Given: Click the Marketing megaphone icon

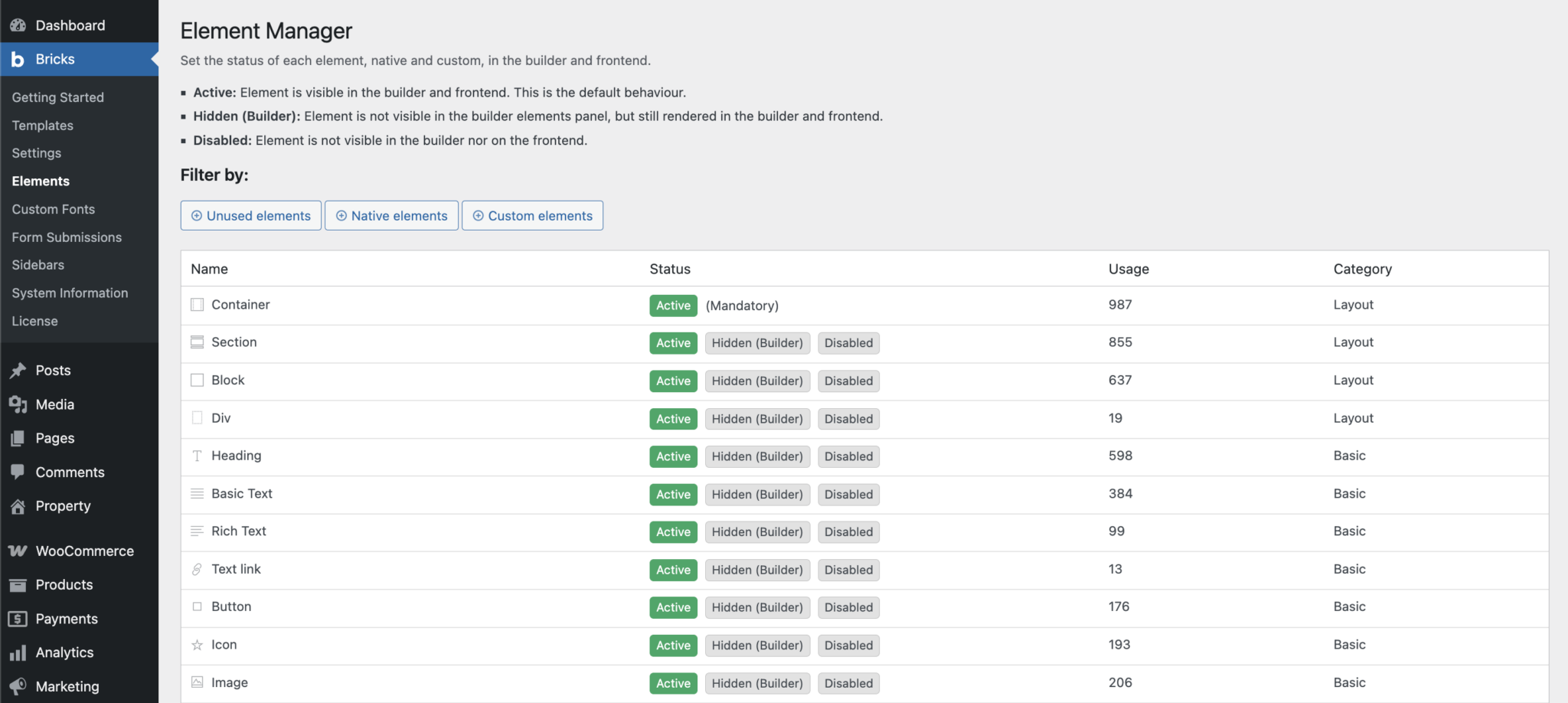Looking at the screenshot, I should [x=18, y=686].
